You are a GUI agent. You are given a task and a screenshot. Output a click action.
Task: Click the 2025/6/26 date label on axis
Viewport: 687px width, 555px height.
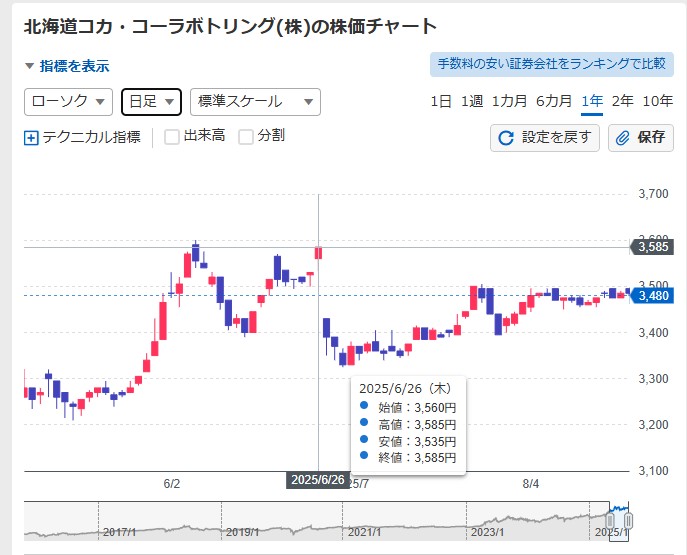pos(318,480)
